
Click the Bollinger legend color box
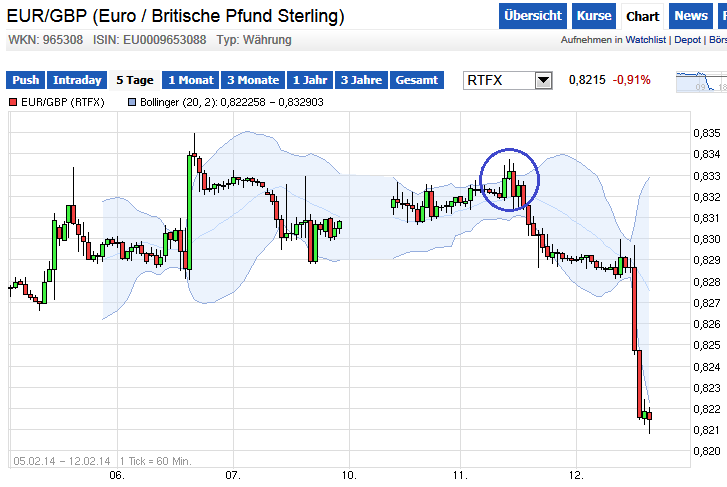[132, 103]
